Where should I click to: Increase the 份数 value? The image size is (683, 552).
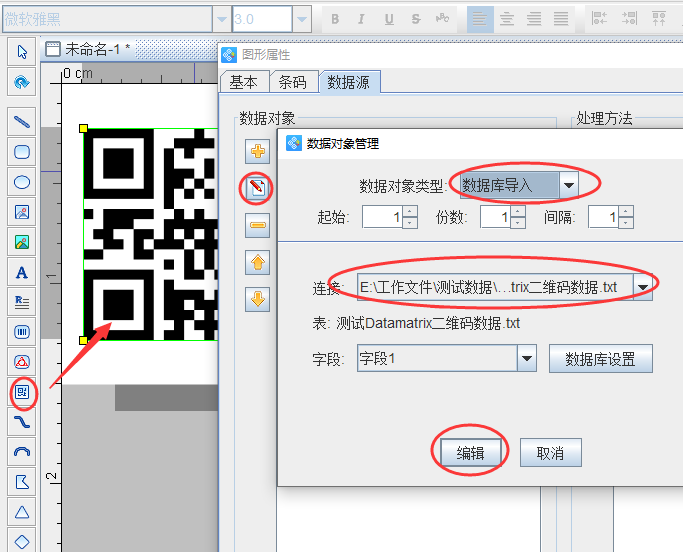(517, 211)
